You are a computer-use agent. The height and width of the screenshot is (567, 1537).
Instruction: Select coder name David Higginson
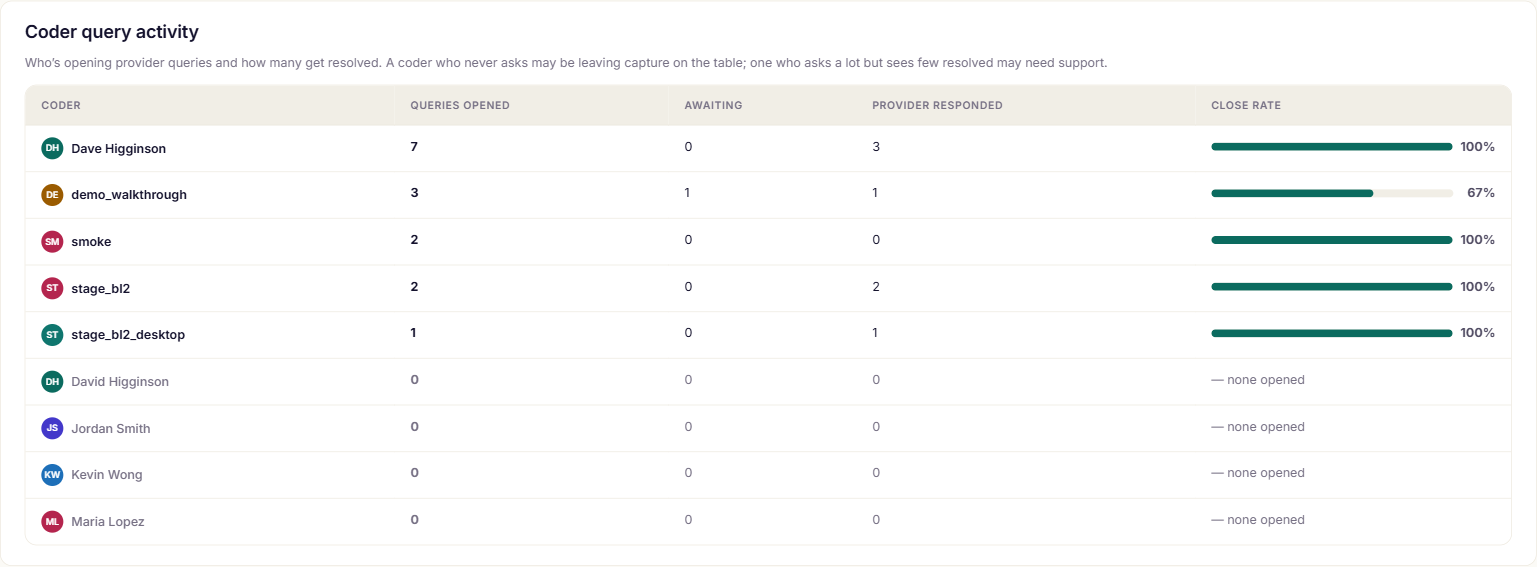(120, 382)
